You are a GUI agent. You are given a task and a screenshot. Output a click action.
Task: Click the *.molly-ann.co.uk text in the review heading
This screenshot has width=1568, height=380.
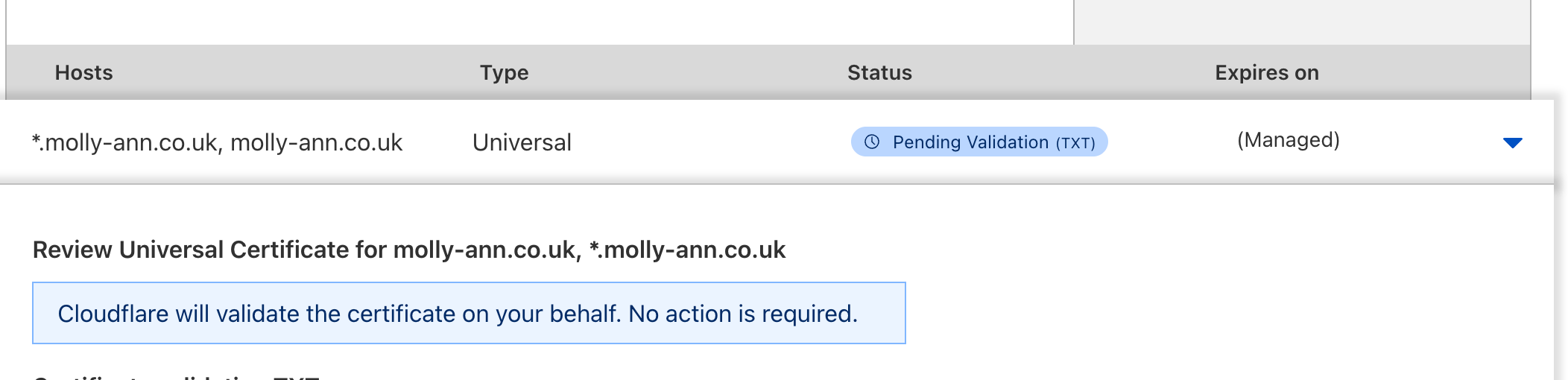(x=687, y=250)
